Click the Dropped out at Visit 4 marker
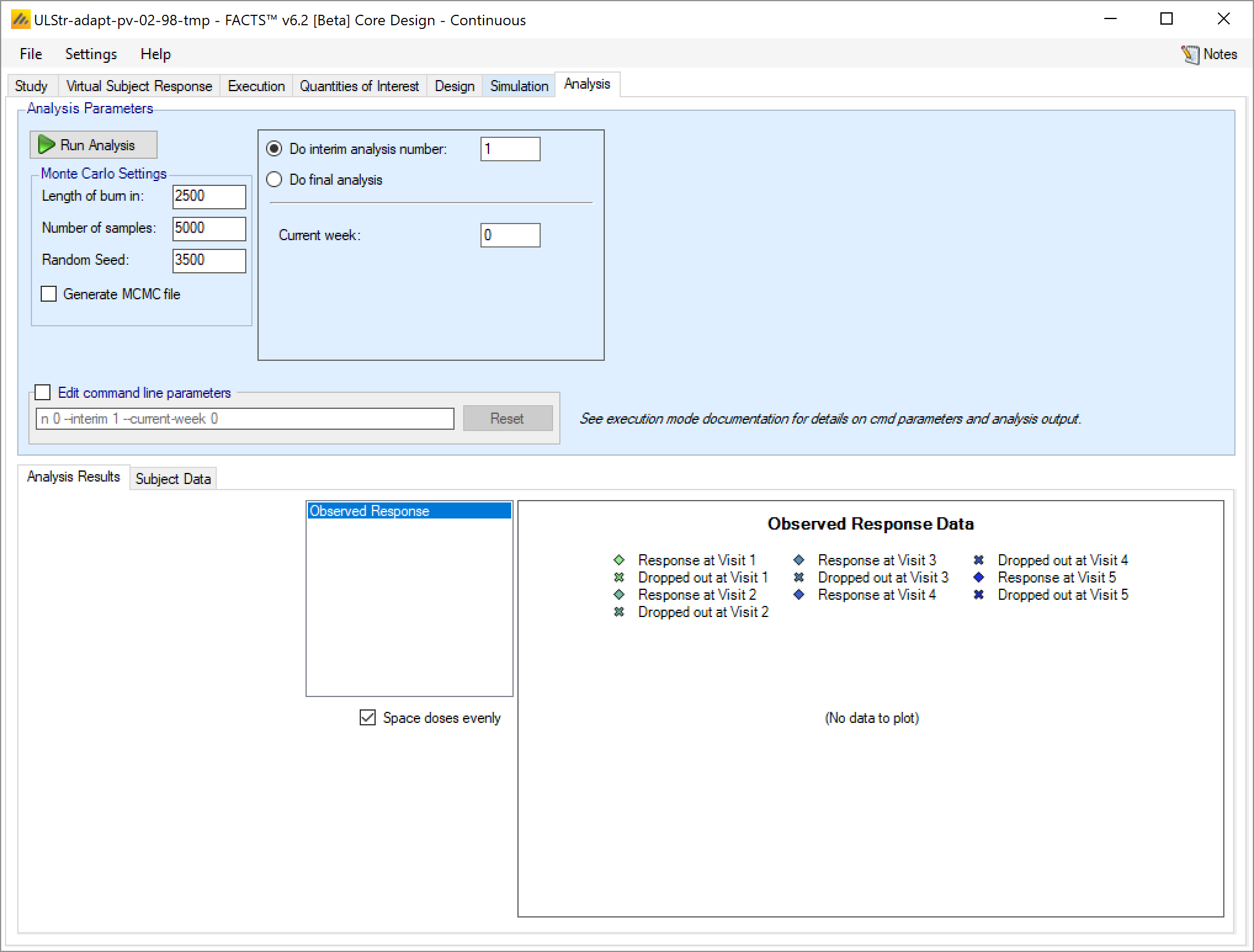This screenshot has height=952, width=1254. pyautogui.click(x=979, y=560)
